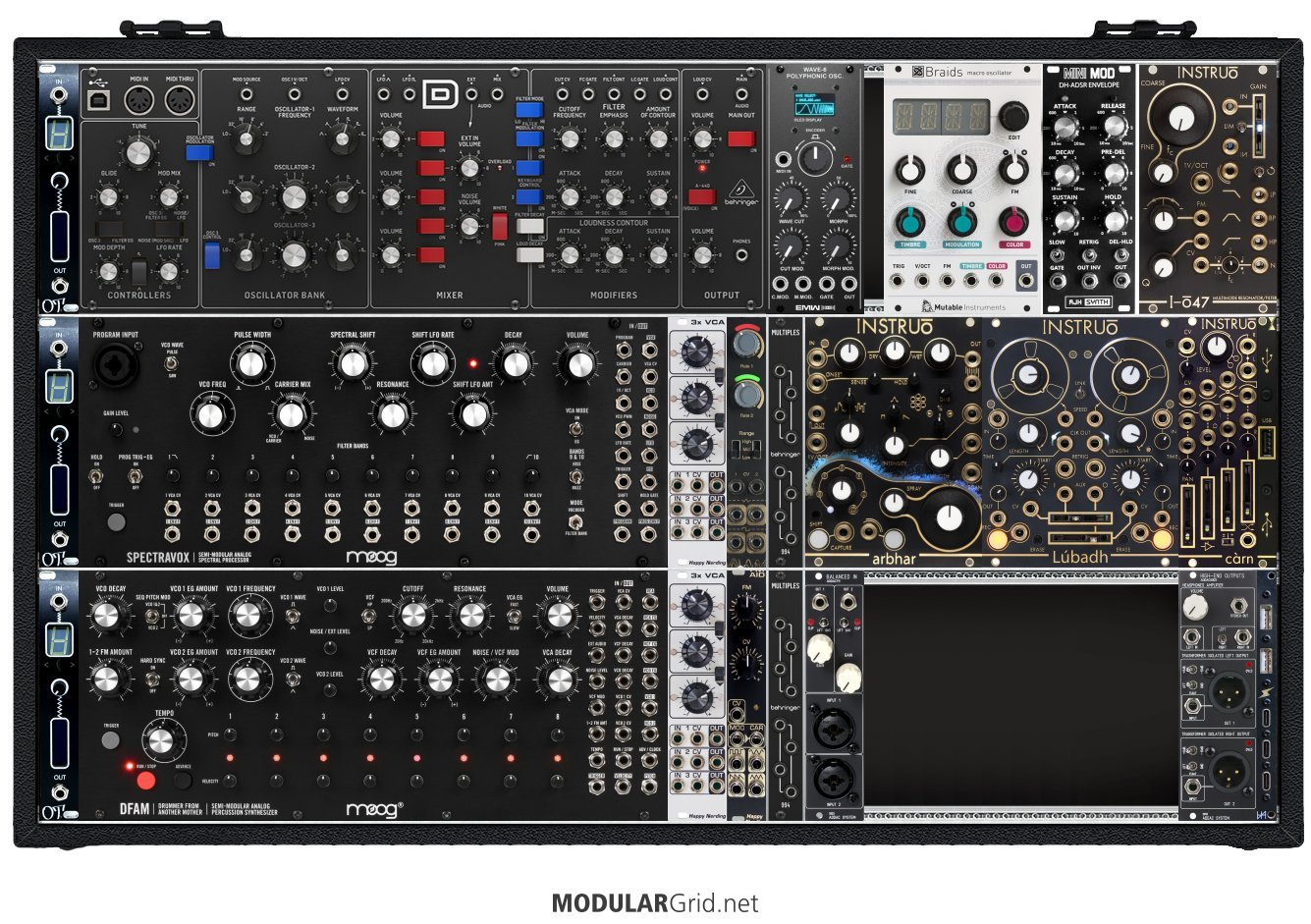Click the MIDI IN socket on Model D
The image size is (1311, 924).
click(x=138, y=100)
